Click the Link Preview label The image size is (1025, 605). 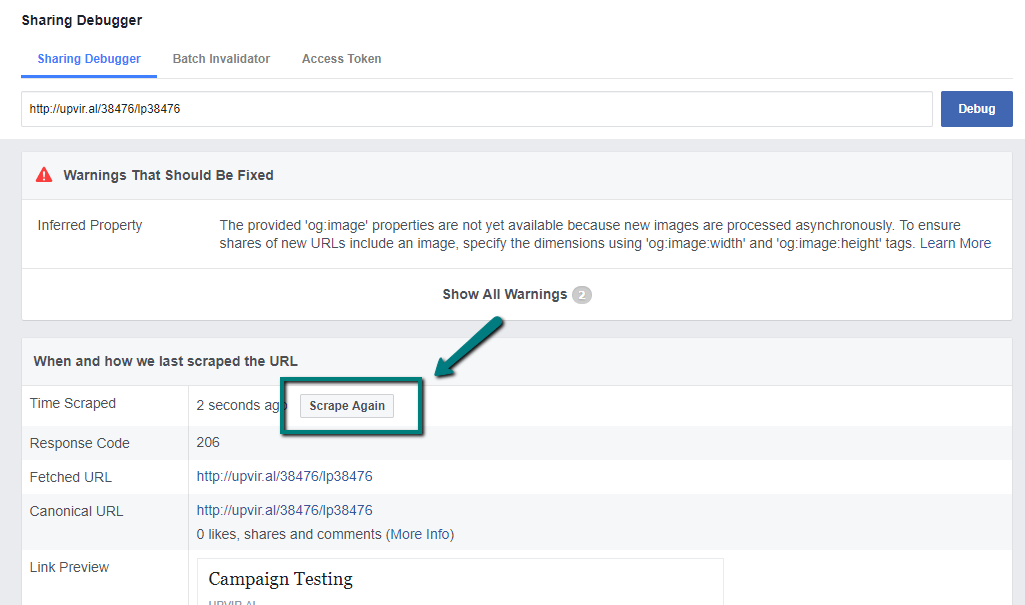point(69,567)
